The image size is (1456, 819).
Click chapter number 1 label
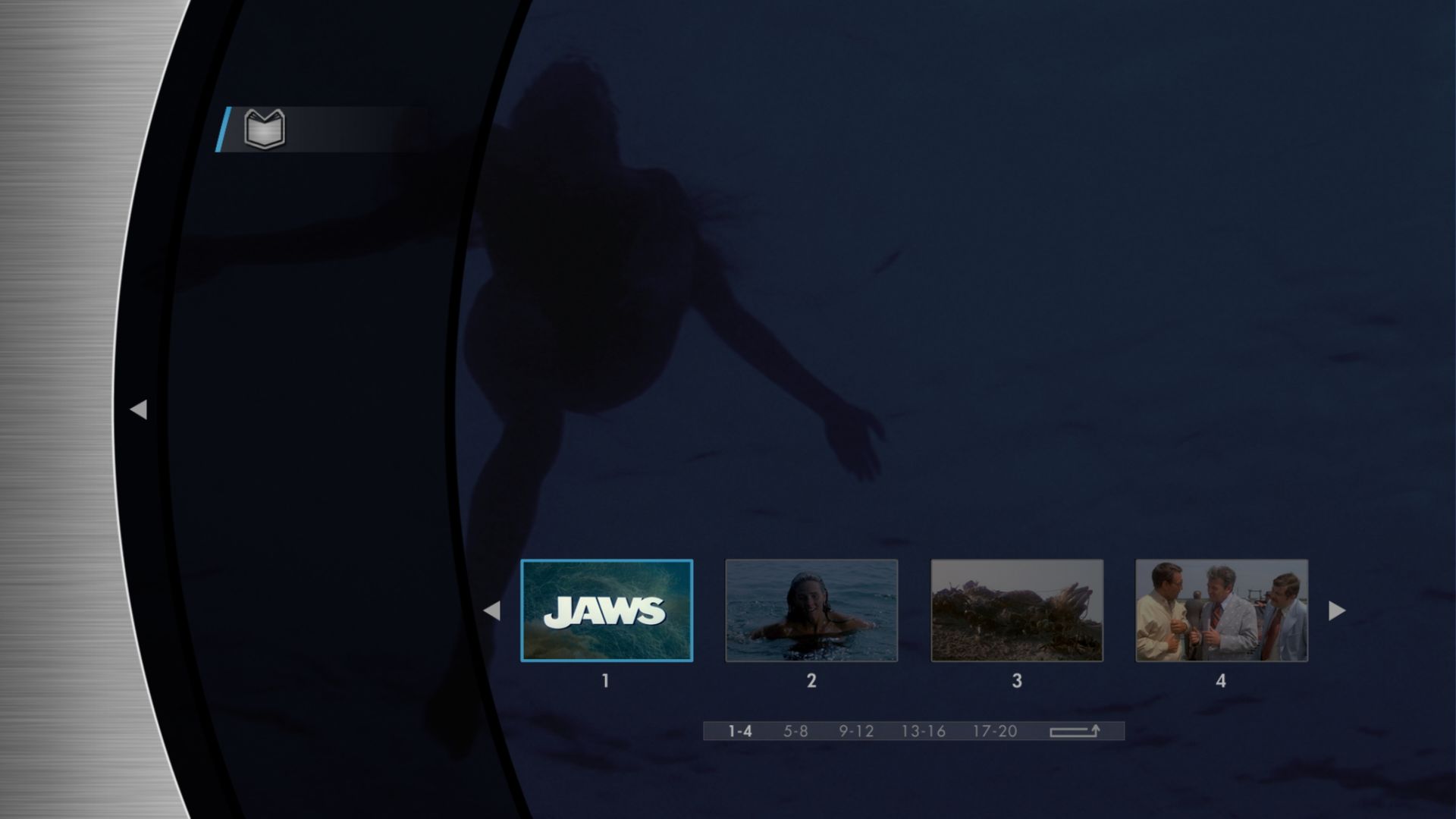[605, 681]
